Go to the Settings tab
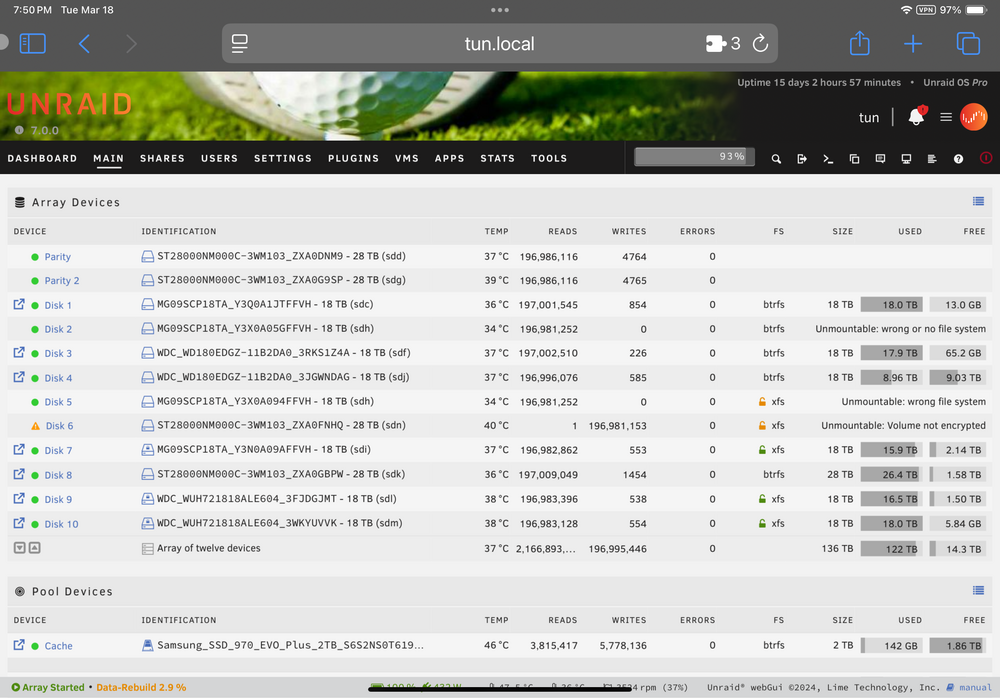The width and height of the screenshot is (1000, 698). tap(283, 158)
